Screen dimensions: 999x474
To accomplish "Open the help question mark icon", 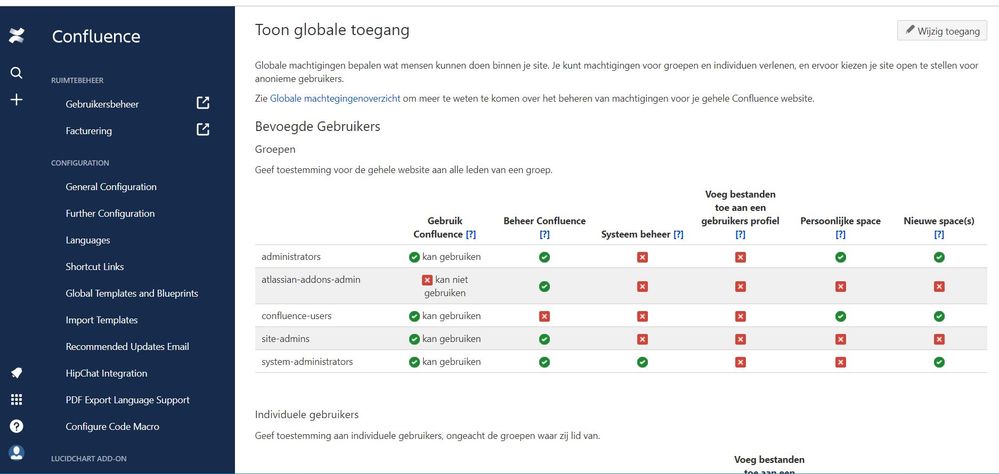I will pyautogui.click(x=17, y=426).
